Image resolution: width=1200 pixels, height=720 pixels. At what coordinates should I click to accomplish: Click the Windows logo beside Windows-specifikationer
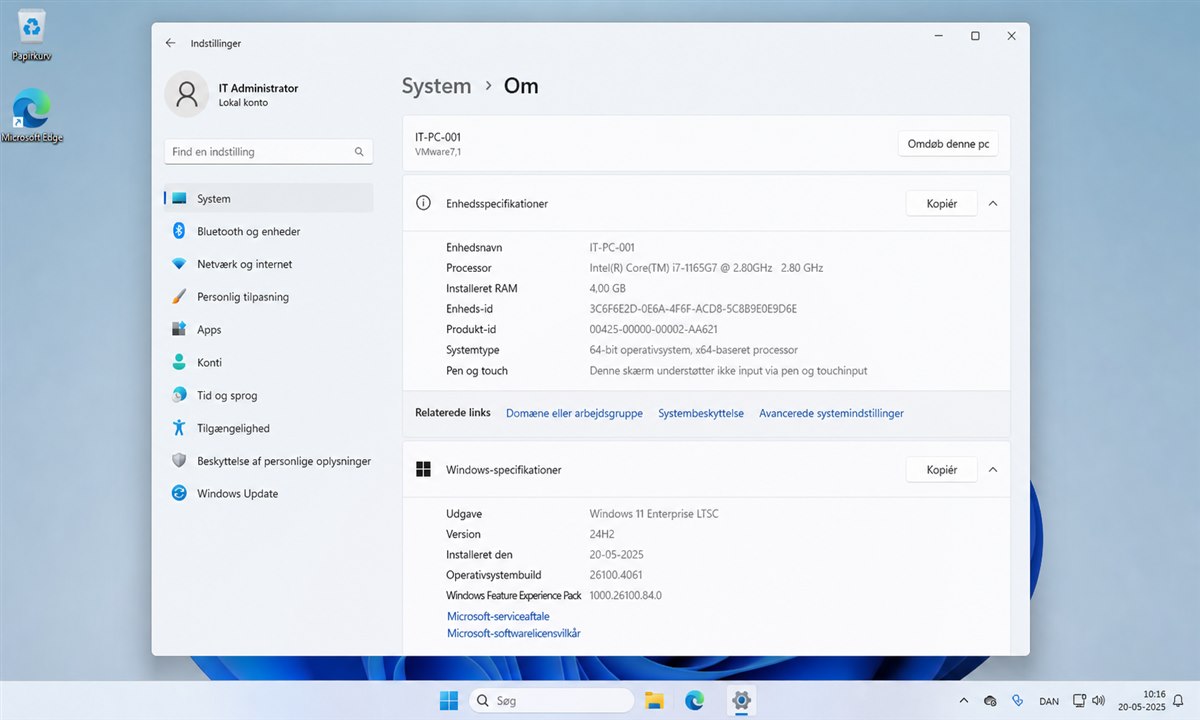pos(423,469)
